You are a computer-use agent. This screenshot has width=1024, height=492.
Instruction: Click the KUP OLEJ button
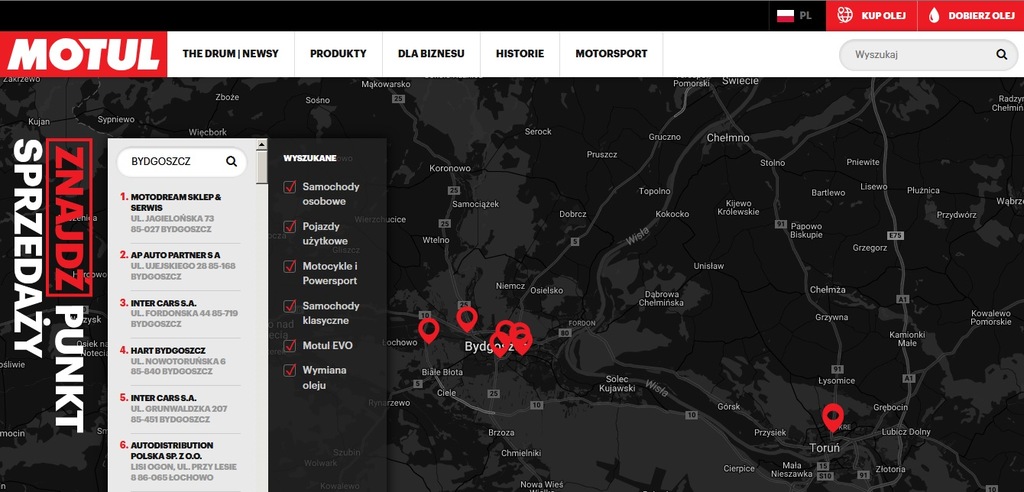pos(872,16)
